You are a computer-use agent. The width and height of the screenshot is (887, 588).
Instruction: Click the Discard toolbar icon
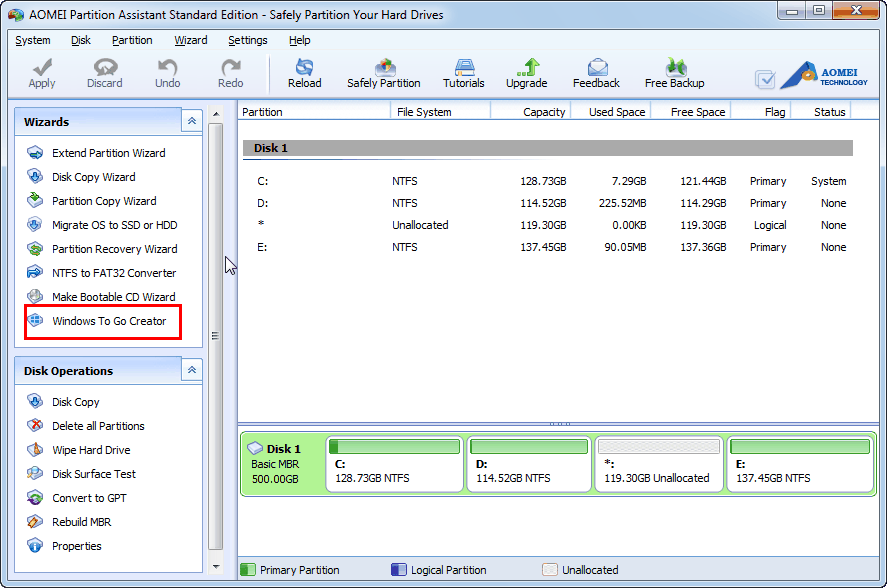click(x=105, y=67)
